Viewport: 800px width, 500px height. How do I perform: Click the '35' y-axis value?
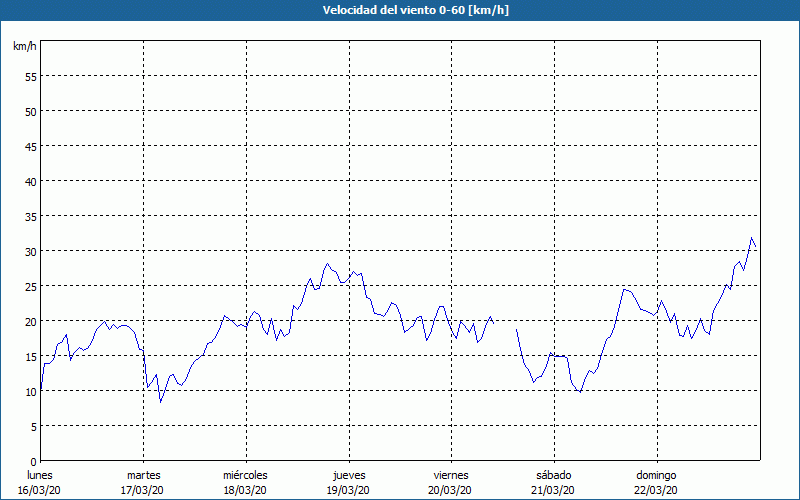31,217
